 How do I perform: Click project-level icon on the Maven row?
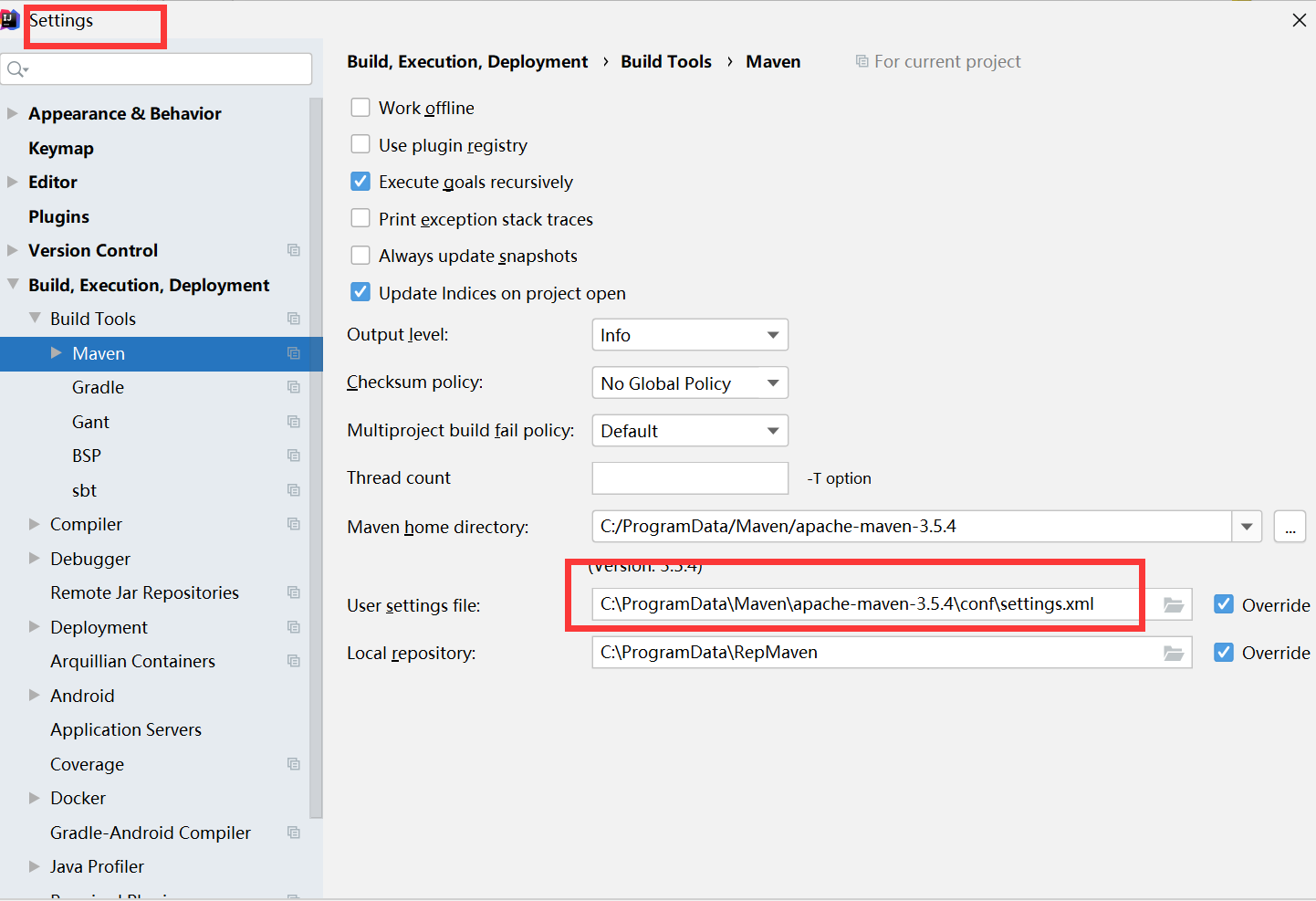[x=294, y=353]
